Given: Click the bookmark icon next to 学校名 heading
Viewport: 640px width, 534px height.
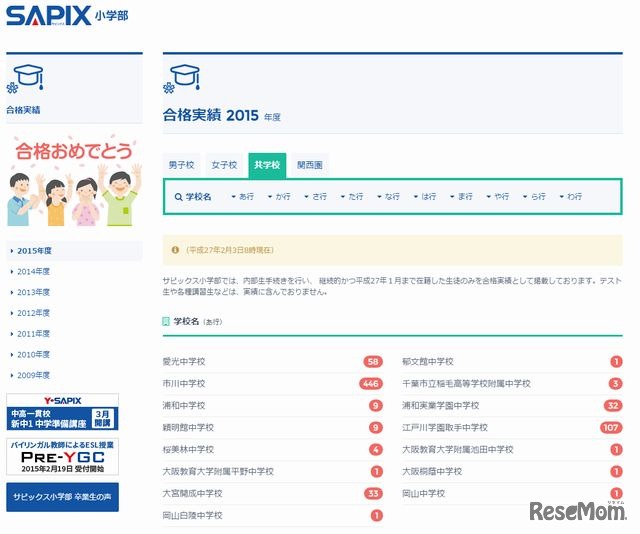Looking at the screenshot, I should 166,322.
